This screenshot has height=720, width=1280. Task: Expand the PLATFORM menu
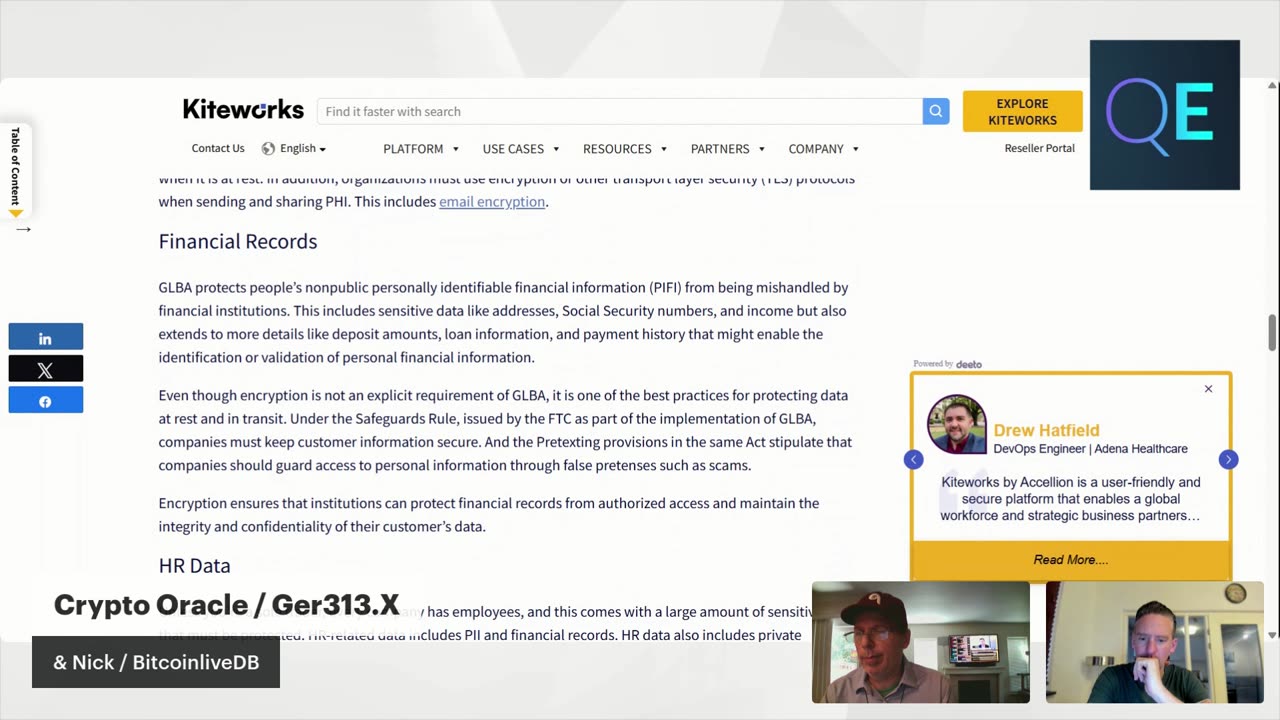[x=421, y=148]
